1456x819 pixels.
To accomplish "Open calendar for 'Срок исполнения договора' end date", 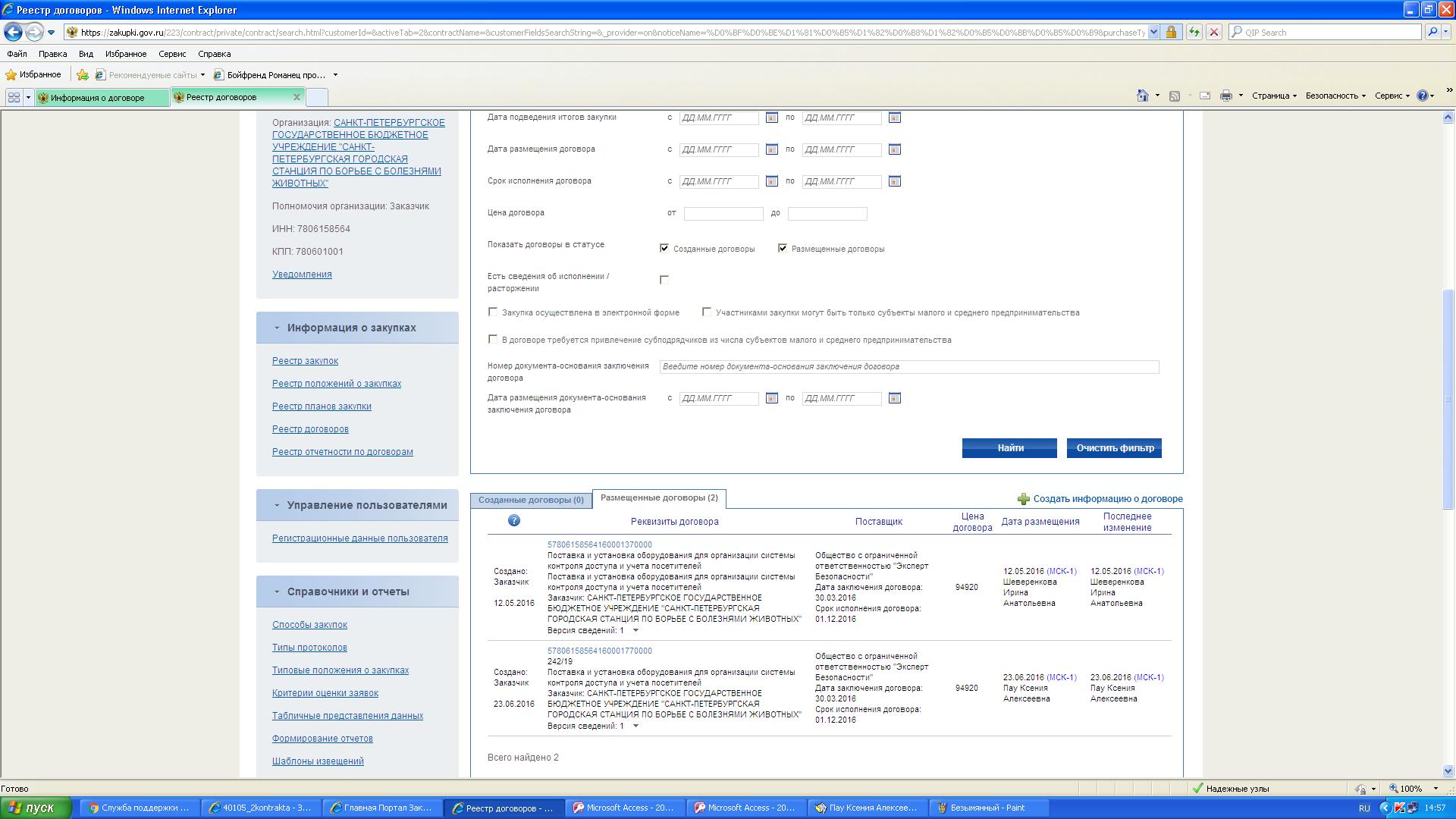I will 894,181.
